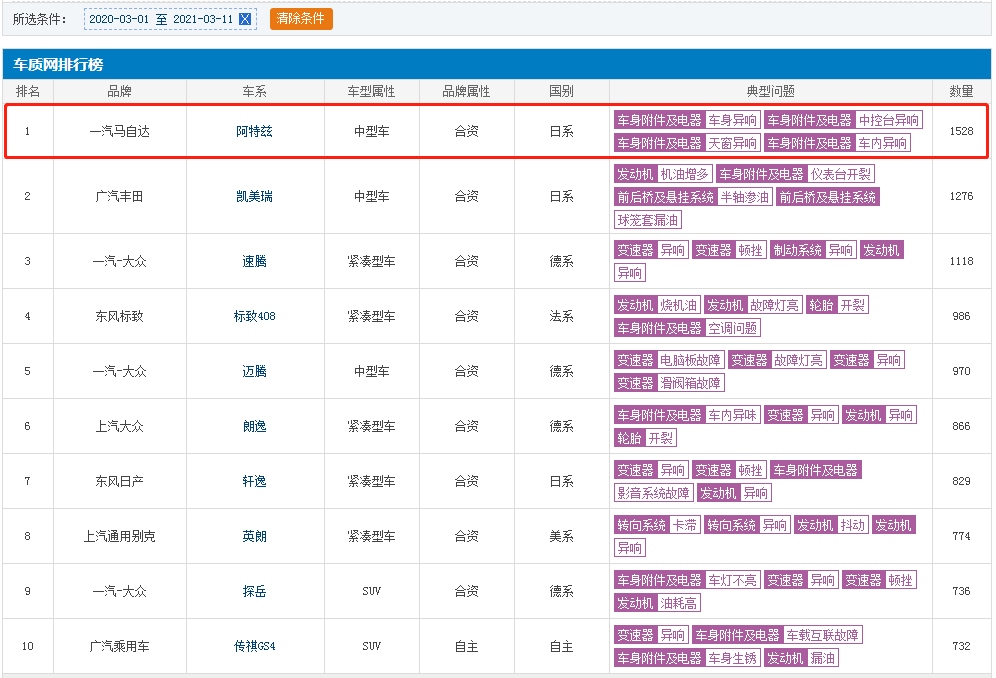This screenshot has height=678, width=996.
Task: Open the 迈腾 car series link
Action: [x=254, y=371]
